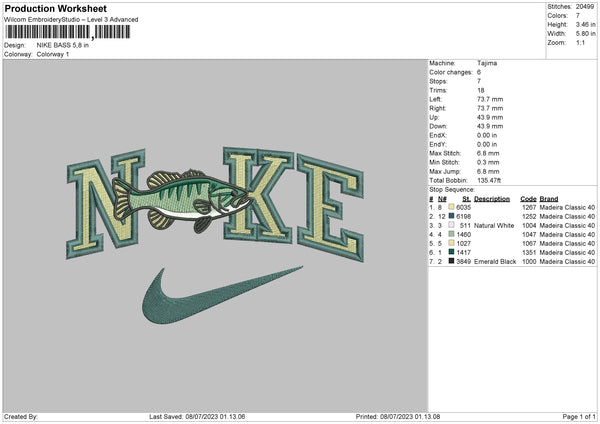Screen dimensions: 600x424
Task: Select the 'Page 1 of 1' indicator
Action: click(x=579, y=417)
